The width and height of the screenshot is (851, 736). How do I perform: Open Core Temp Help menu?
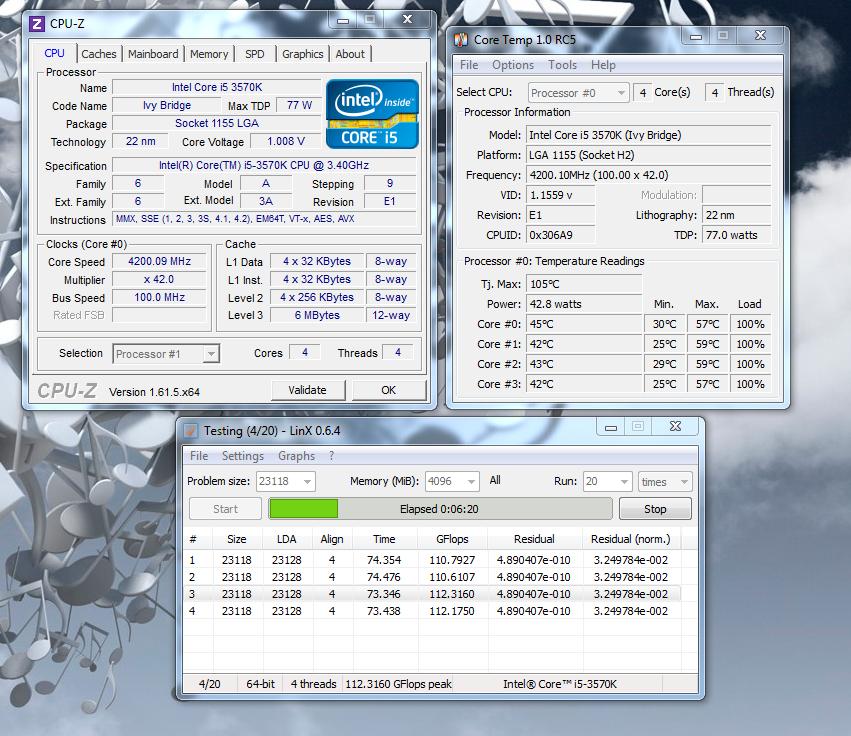603,65
